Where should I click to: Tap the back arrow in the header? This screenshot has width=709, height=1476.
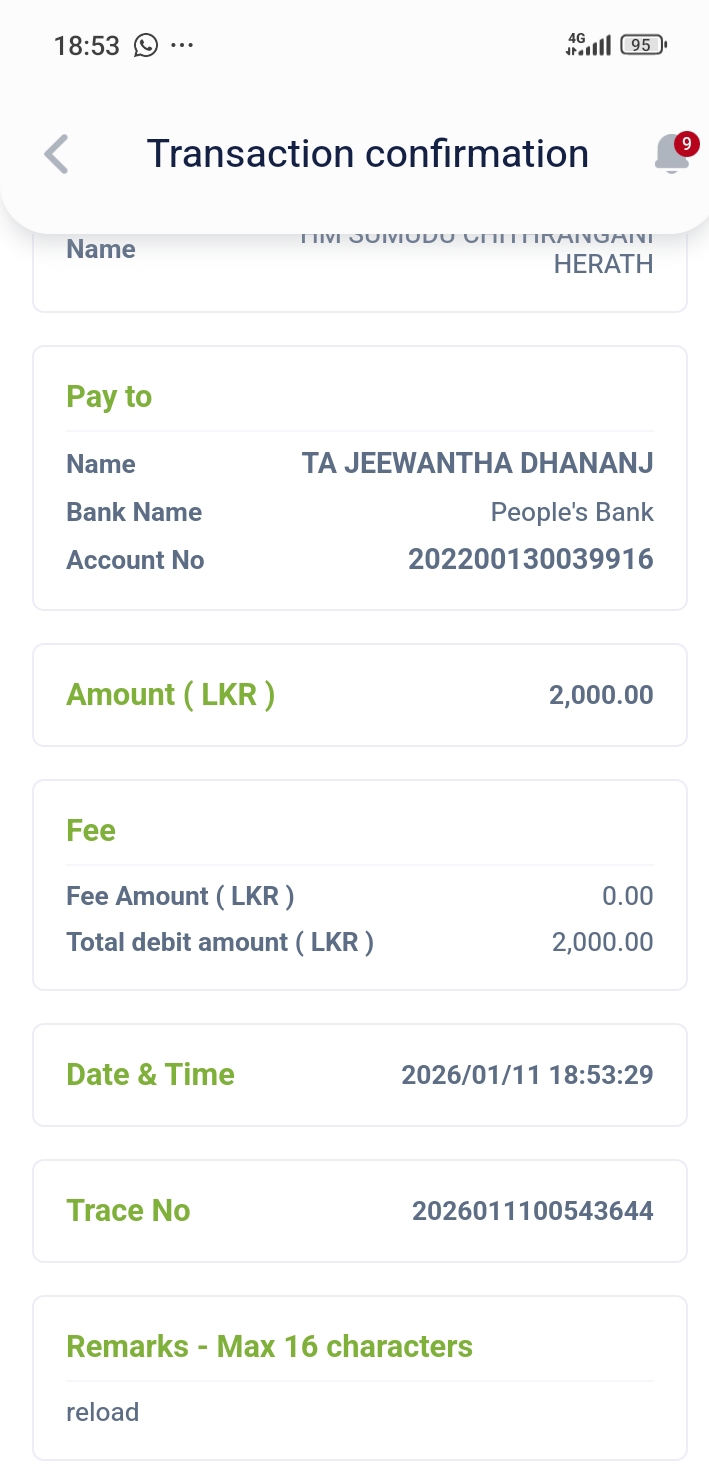(57, 155)
